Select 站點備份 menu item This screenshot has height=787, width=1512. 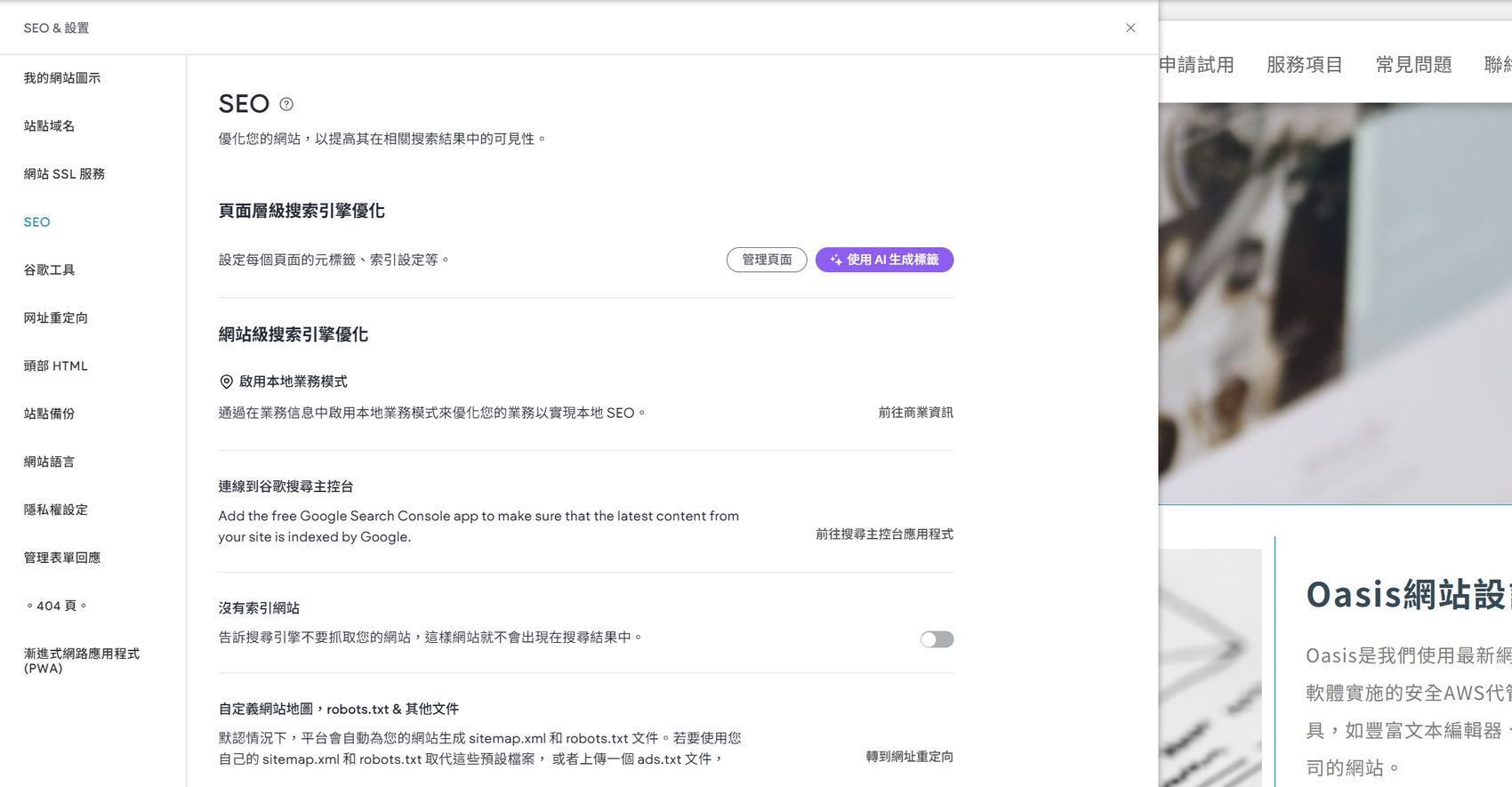coord(50,414)
